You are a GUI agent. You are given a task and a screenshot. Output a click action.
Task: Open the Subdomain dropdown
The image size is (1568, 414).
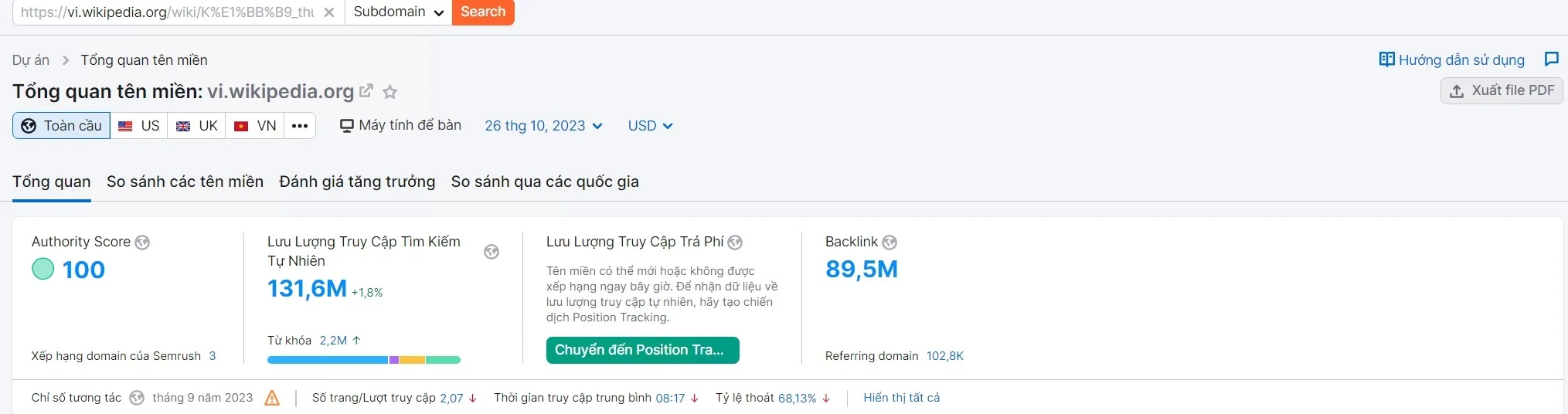(x=399, y=12)
